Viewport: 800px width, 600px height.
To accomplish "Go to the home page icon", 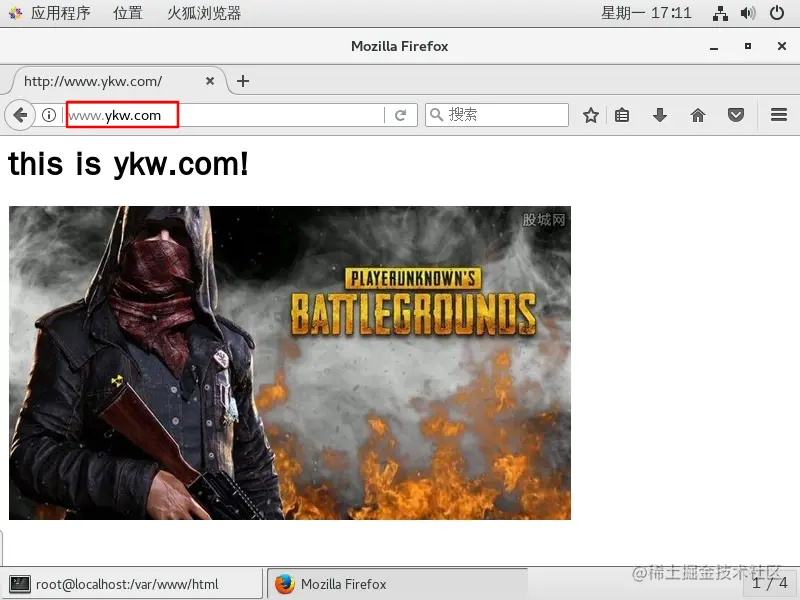I will pos(698,115).
